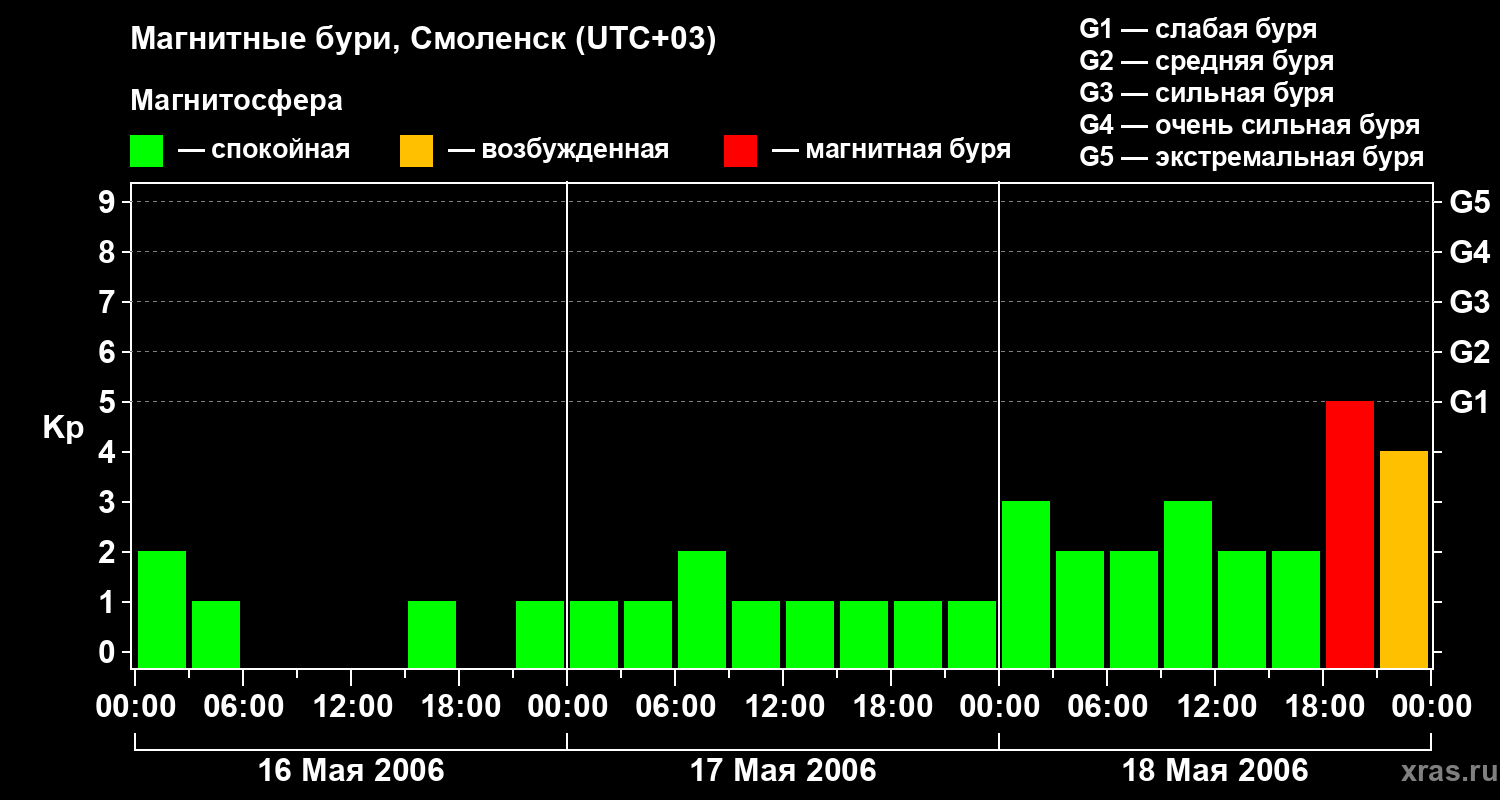Click the 06:00 tick label above 17 Мая
This screenshot has width=1500, height=800.
coord(675,707)
